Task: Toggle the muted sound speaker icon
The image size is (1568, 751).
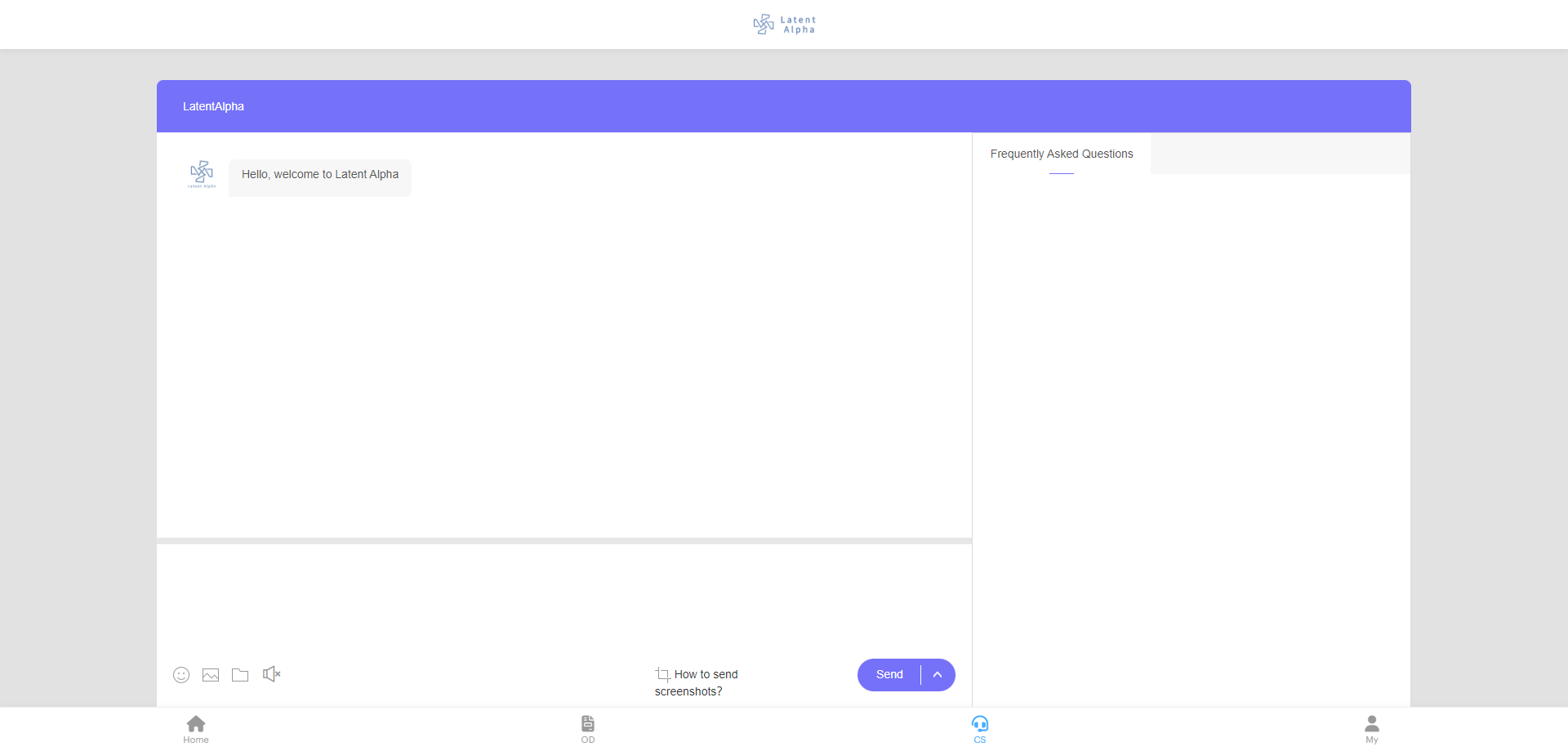Action: 271,674
